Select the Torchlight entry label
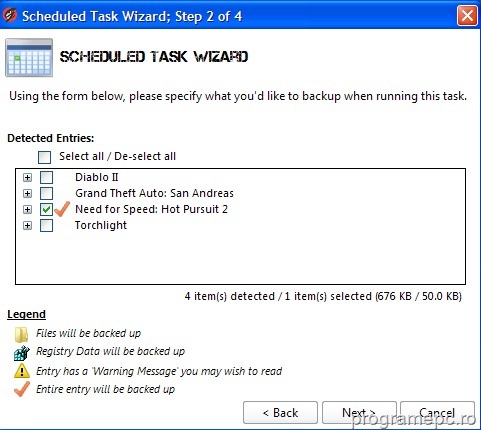This screenshot has width=481, height=430. 101,225
